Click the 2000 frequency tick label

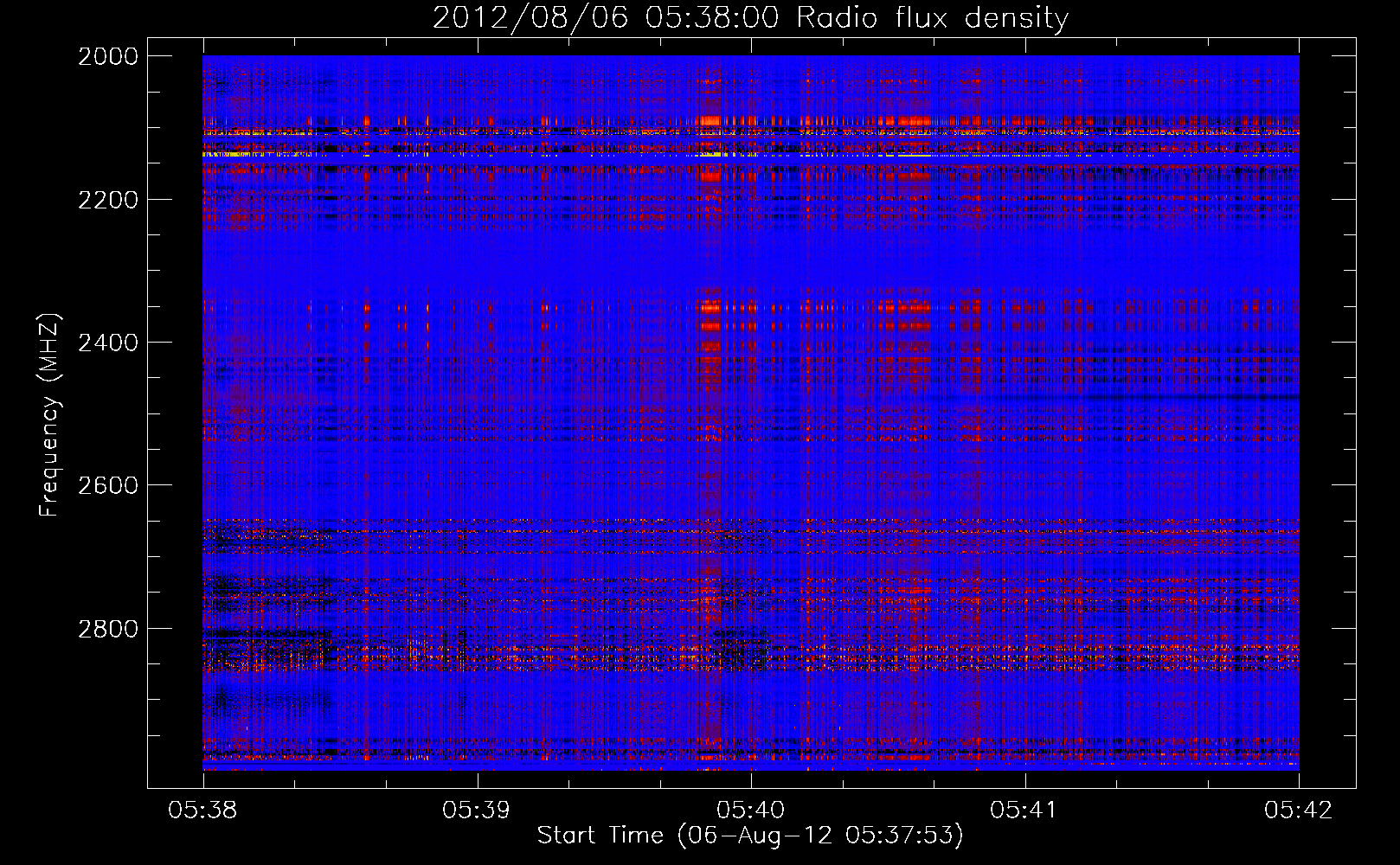click(x=108, y=56)
